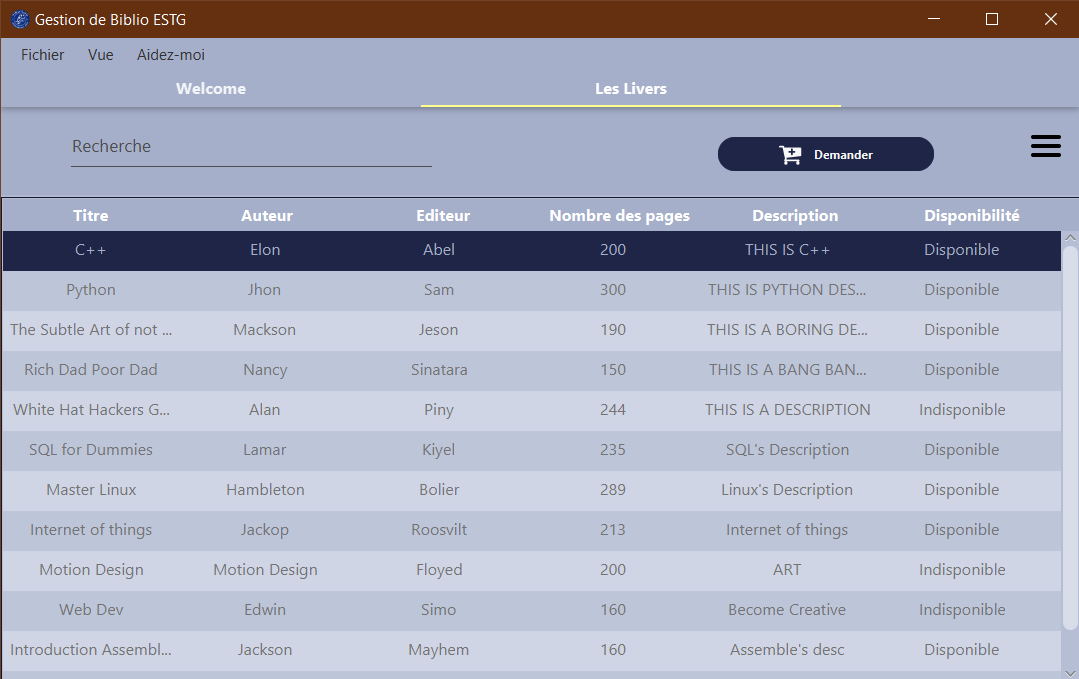
Task: Sort by Nombre des pages header
Action: [619, 215]
